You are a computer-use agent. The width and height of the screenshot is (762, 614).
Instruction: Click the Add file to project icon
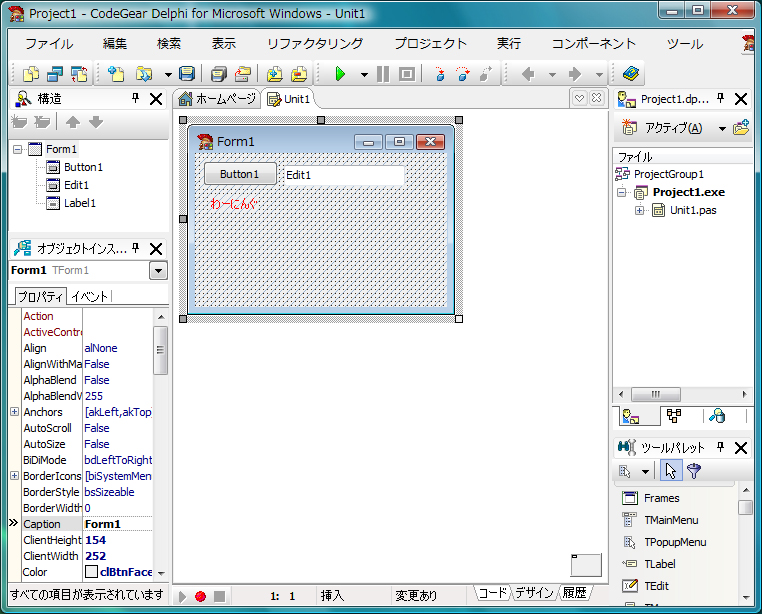(275, 74)
